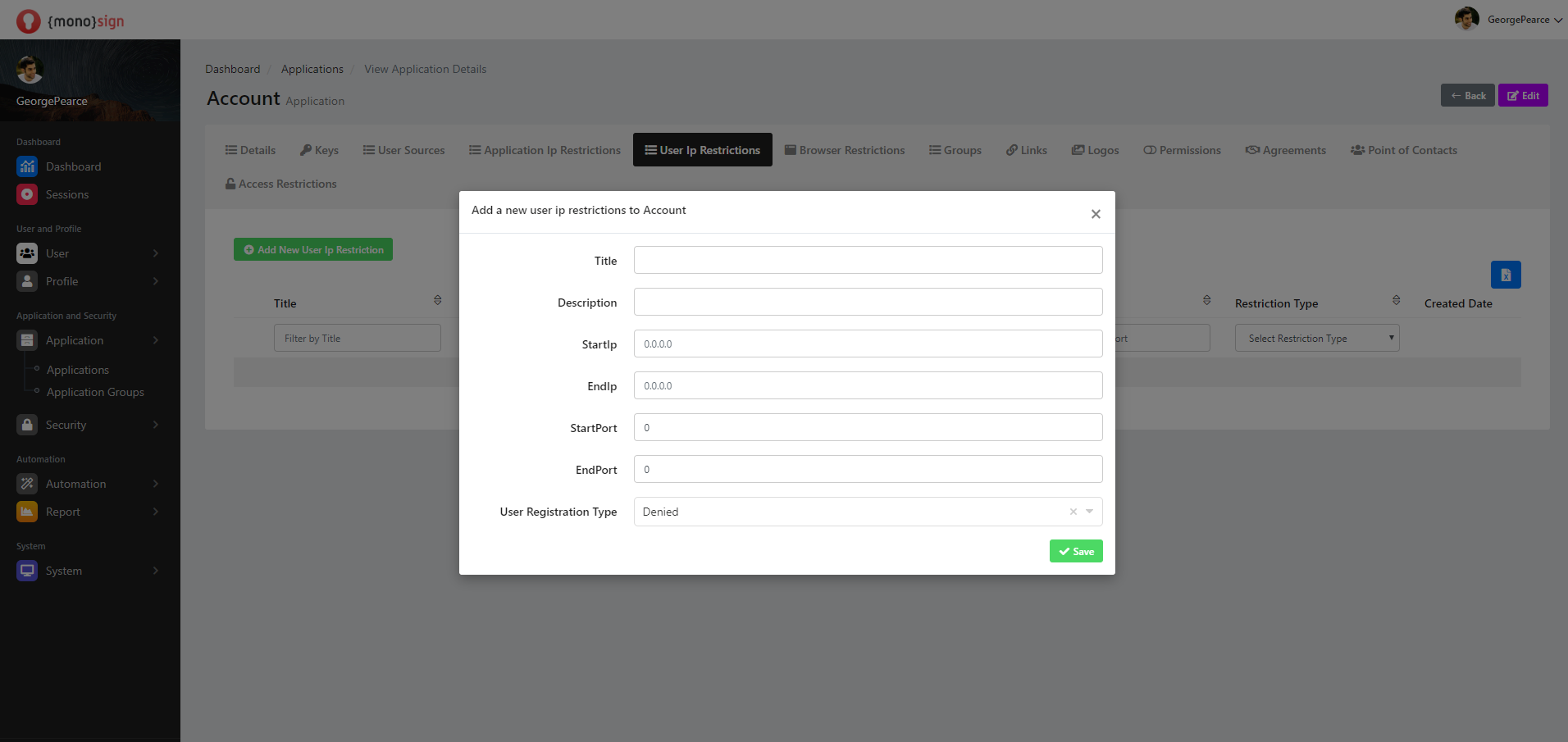The height and width of the screenshot is (742, 1568).
Task: Go to Applications breadcrumb link
Action: 312,69
